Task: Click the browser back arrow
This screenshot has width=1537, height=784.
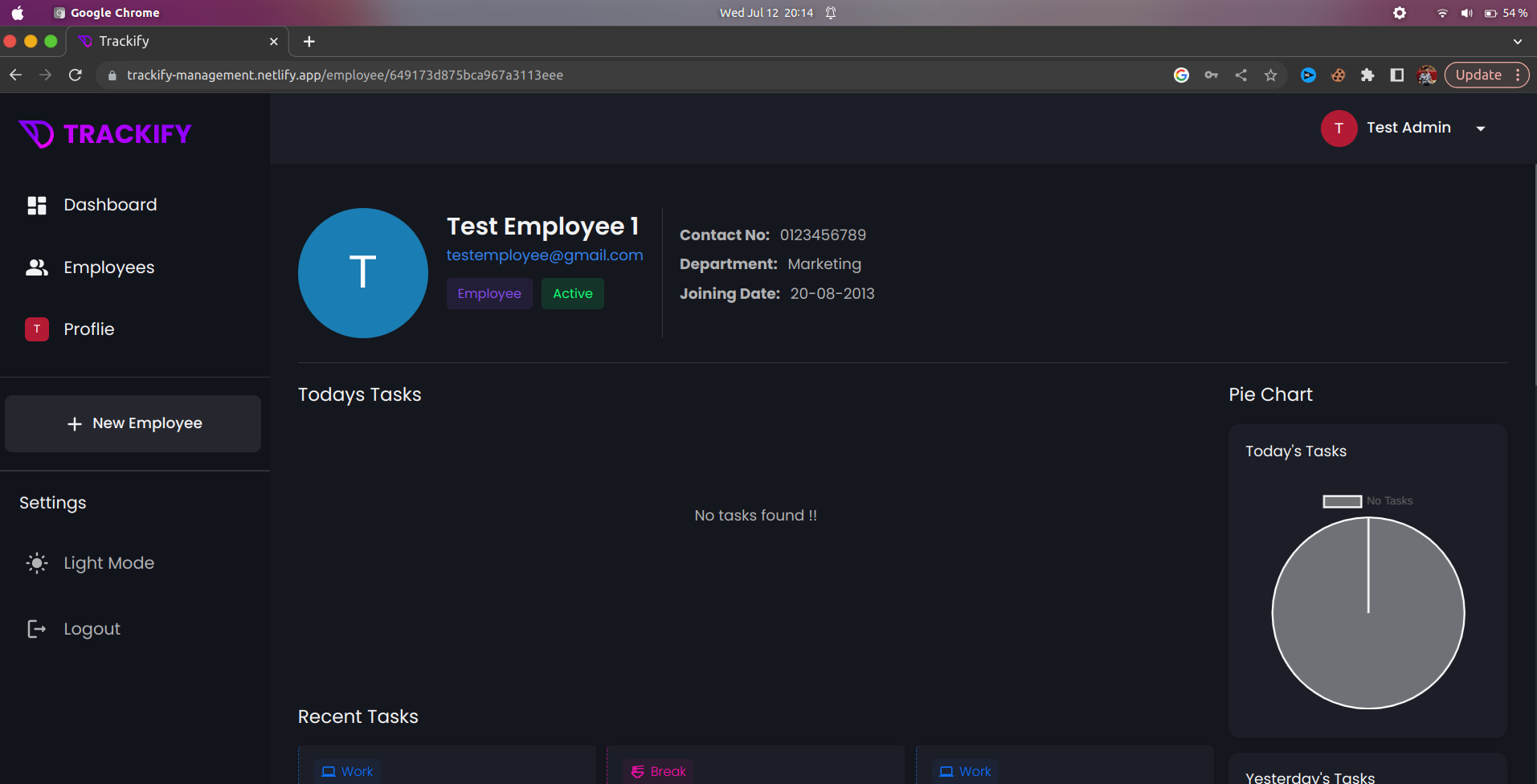Action: [x=15, y=75]
